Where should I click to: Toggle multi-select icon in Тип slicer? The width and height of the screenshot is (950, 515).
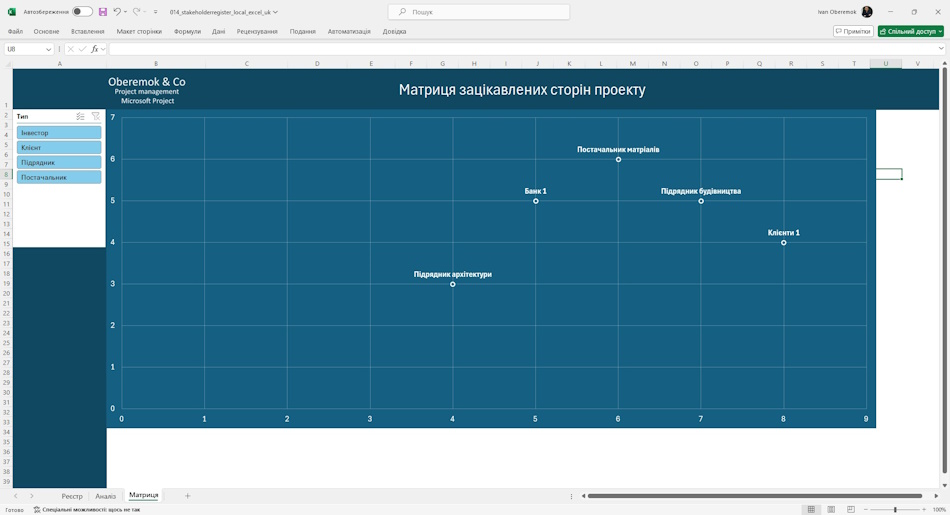(x=80, y=116)
